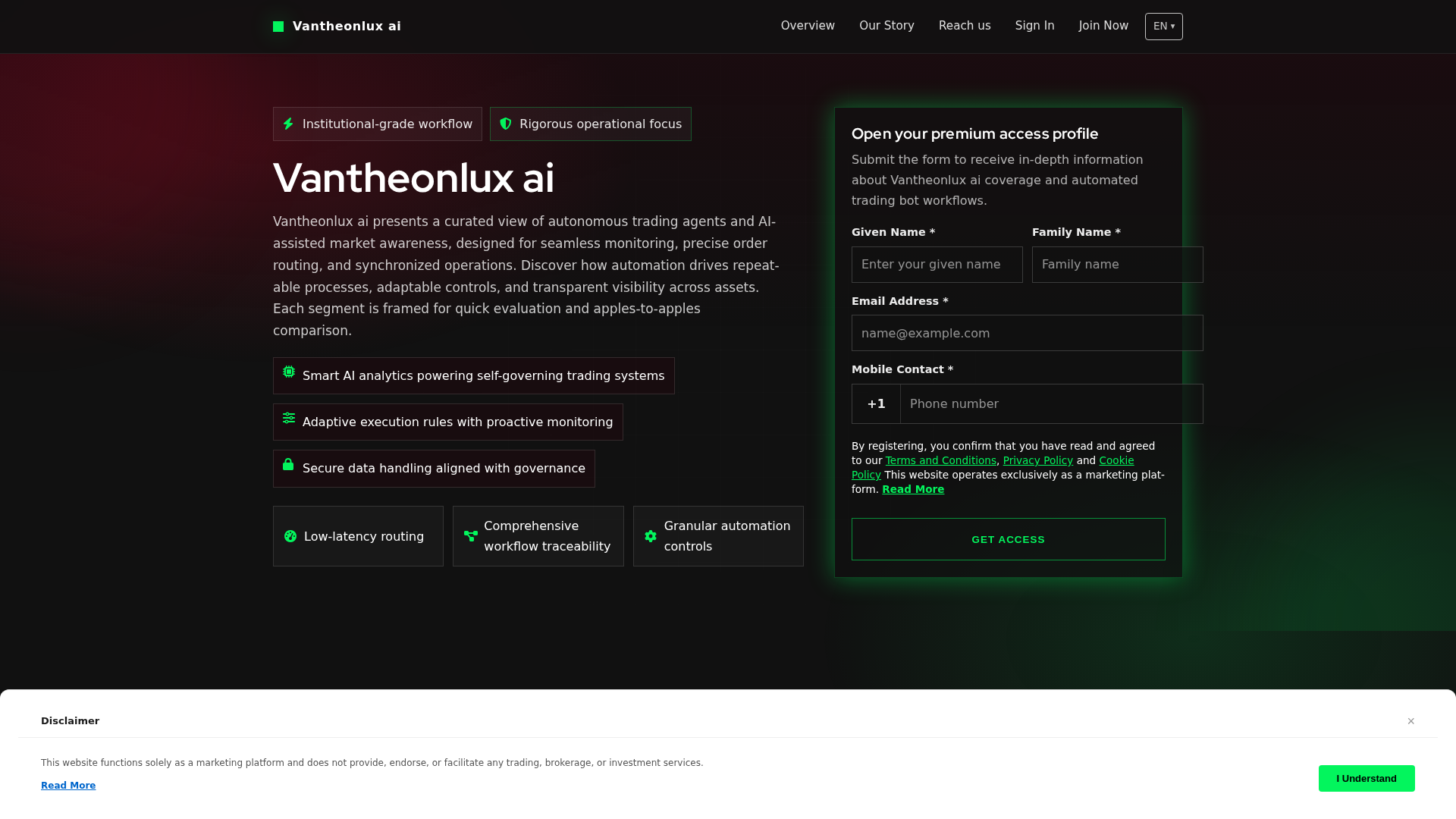Click the lightning bolt icon beside Institutional-grade workflow

pyautogui.click(x=288, y=124)
